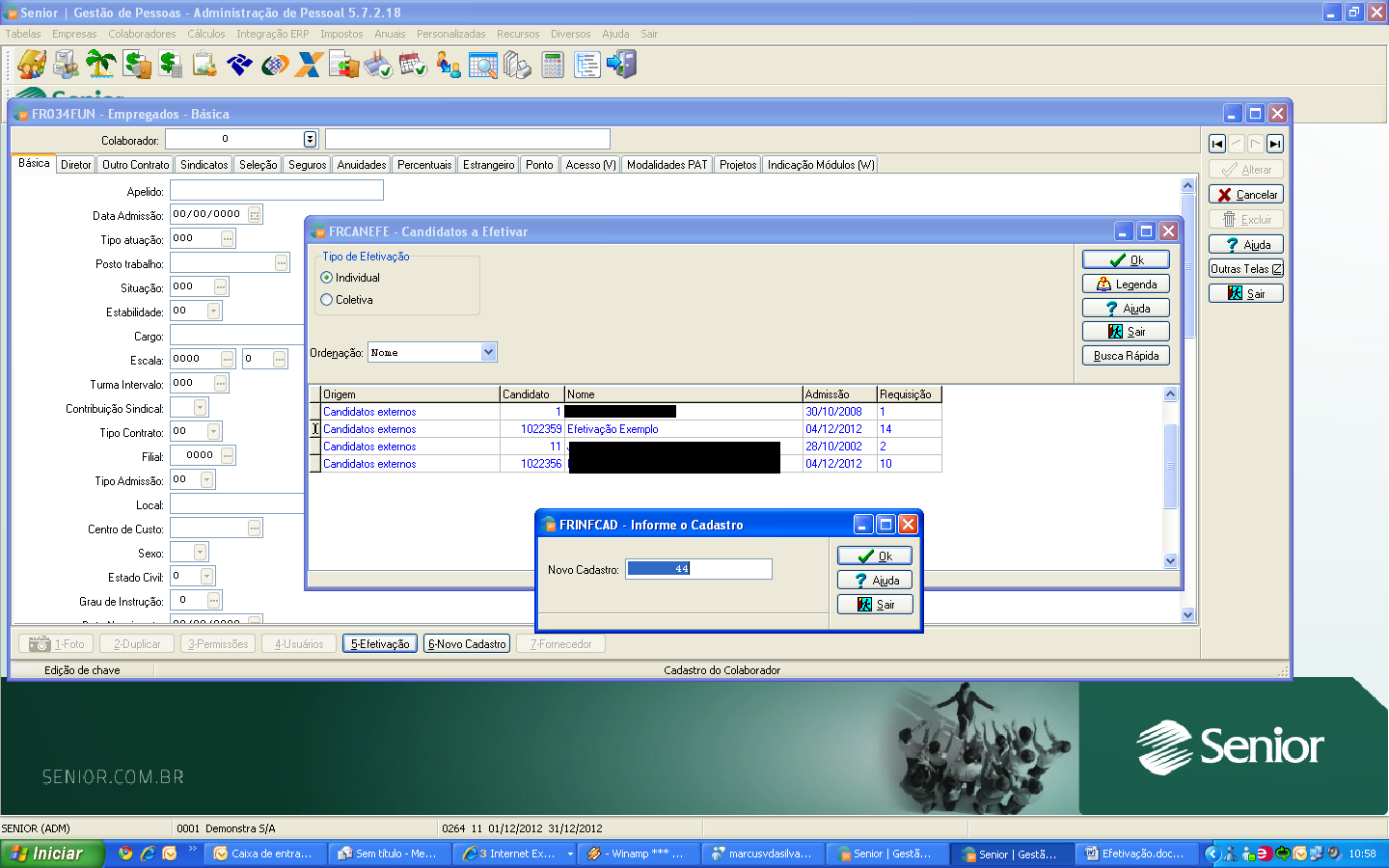Open the blue diamond-pattern logo toolbar icon

[239, 65]
